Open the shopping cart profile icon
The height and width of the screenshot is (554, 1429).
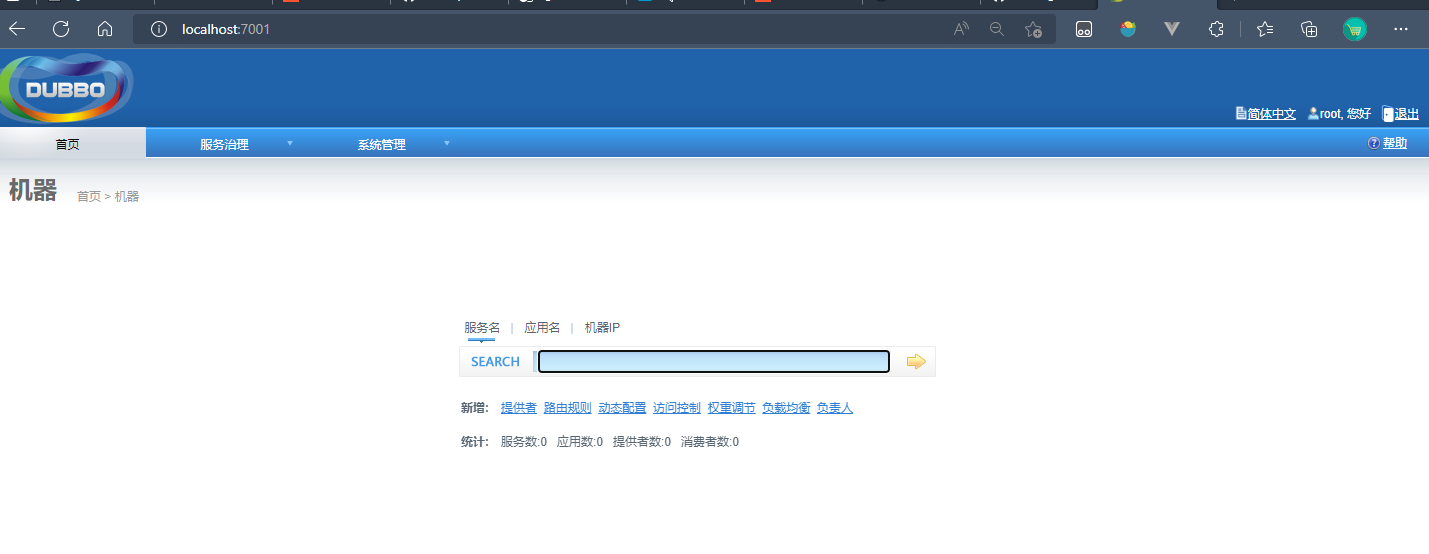(1354, 29)
